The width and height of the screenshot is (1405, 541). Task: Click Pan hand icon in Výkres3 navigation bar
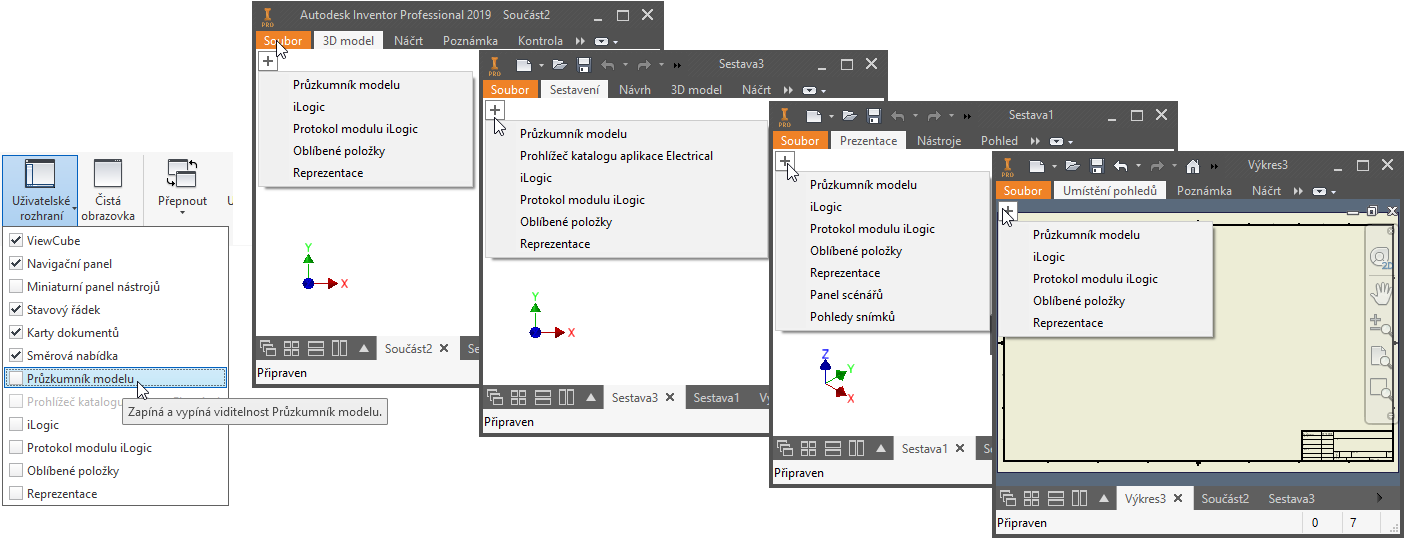tap(1381, 292)
